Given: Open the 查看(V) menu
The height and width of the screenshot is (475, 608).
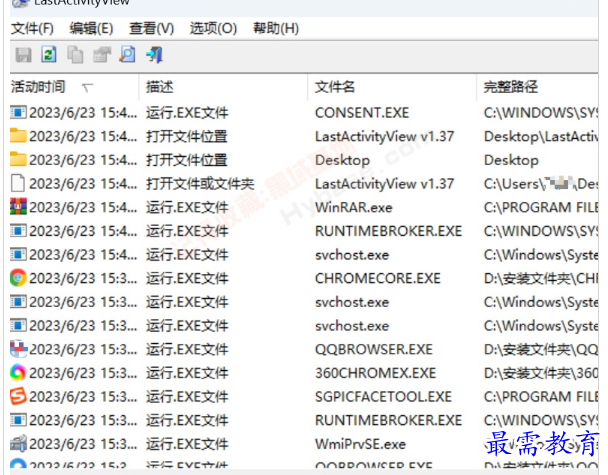Looking at the screenshot, I should 152,28.
